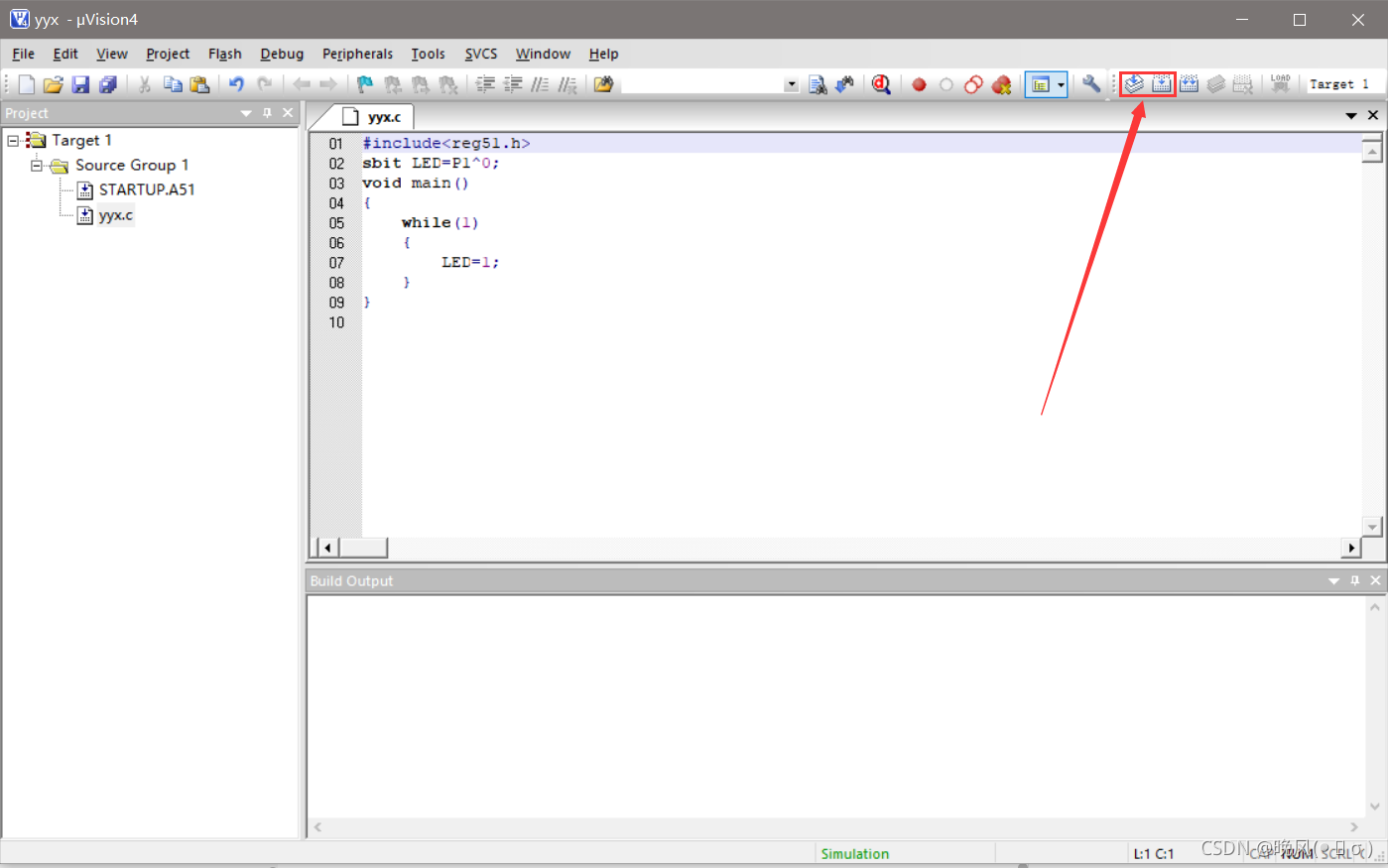Open the editor tabs list dropdown arrow
This screenshot has height=868, width=1388.
click(1350, 116)
